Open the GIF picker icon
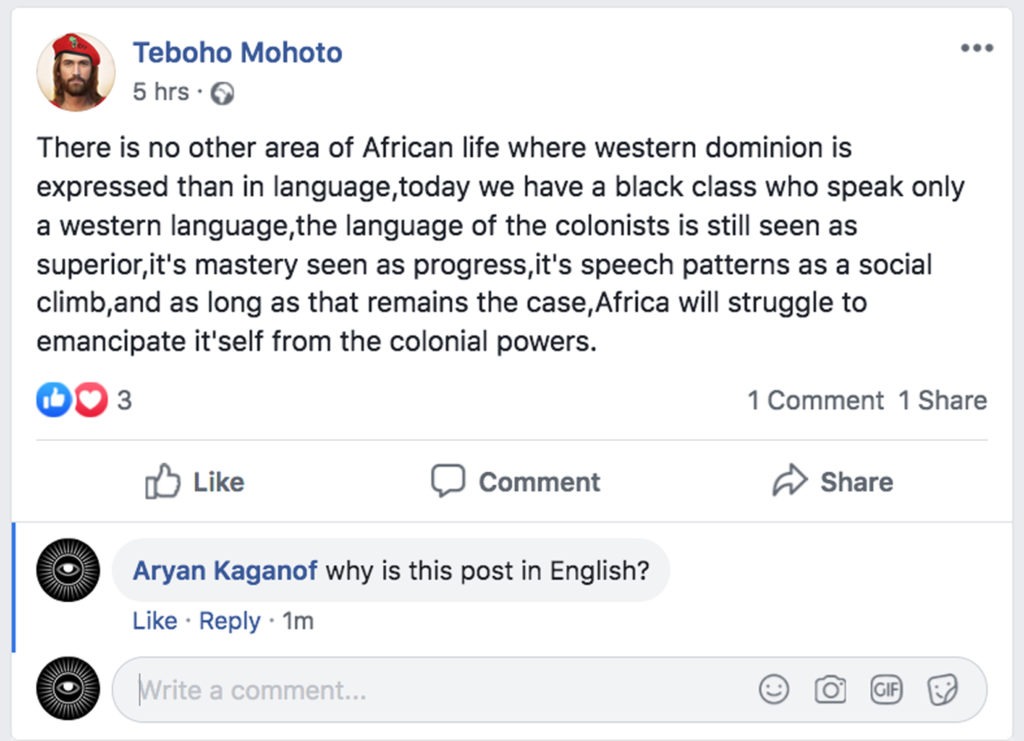1024x741 pixels. tap(886, 689)
